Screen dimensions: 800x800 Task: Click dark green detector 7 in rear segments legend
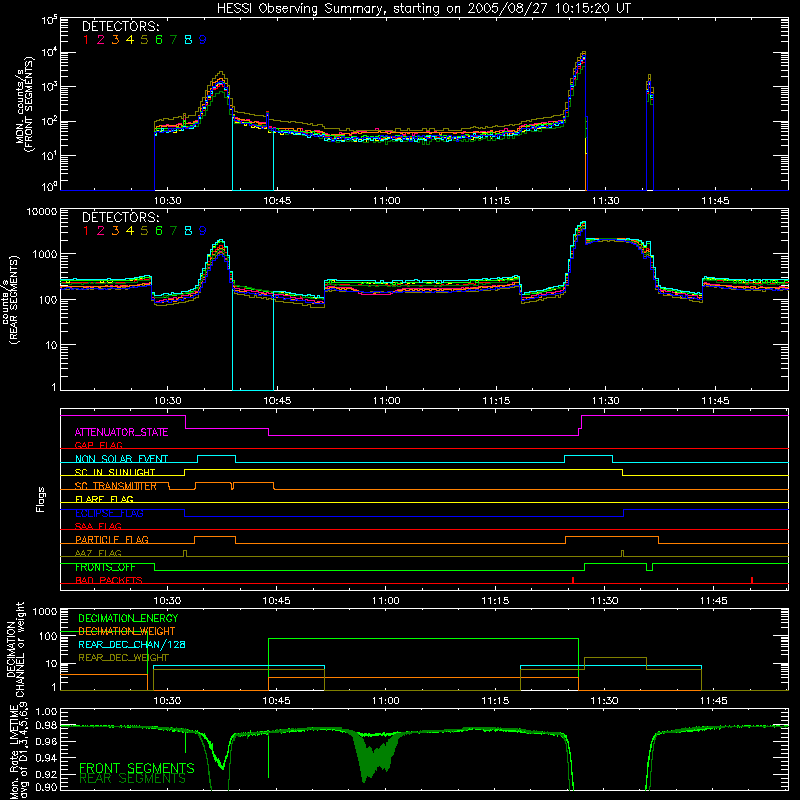click(173, 231)
